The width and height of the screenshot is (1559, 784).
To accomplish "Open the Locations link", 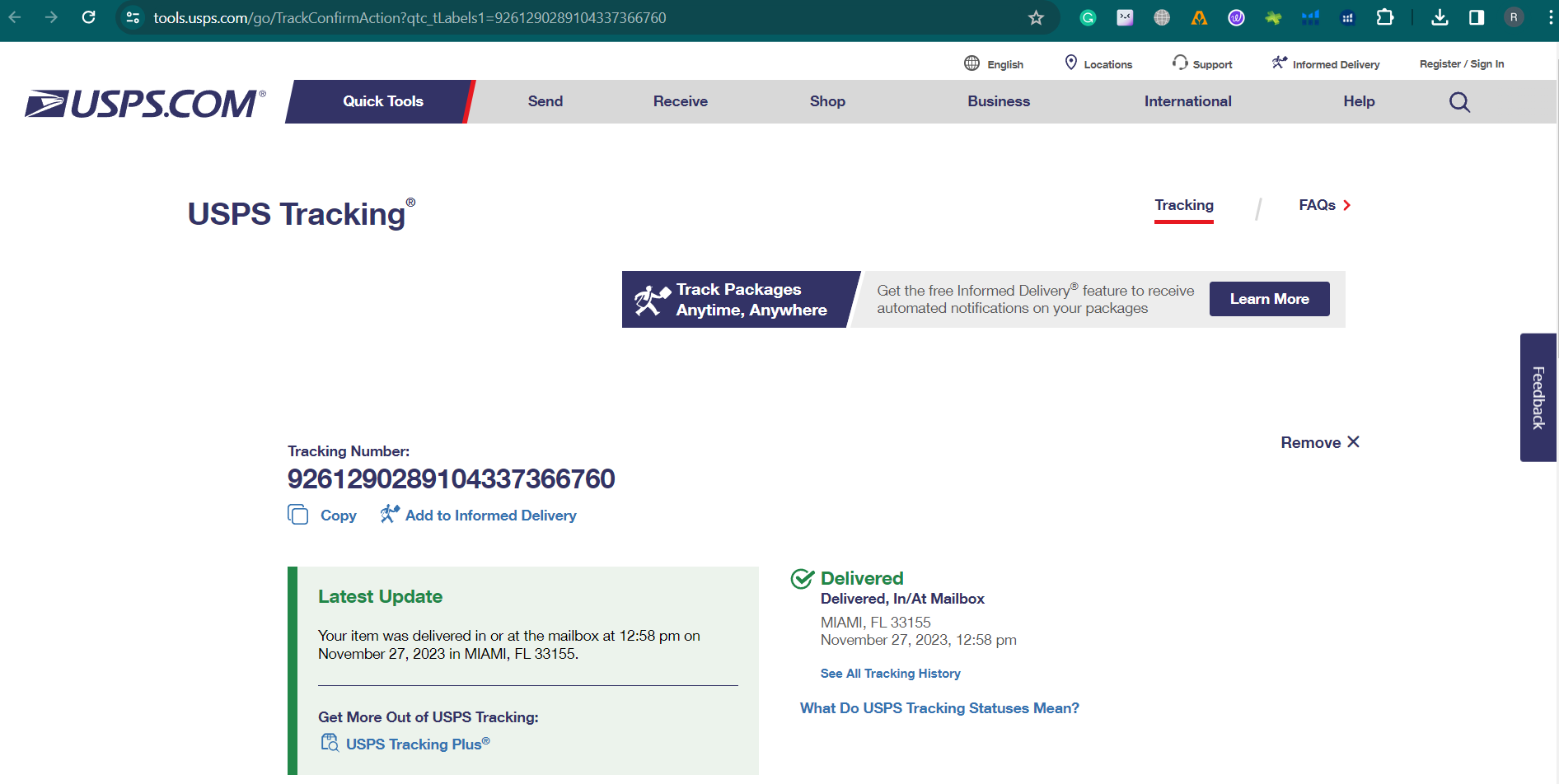I will click(x=1107, y=64).
